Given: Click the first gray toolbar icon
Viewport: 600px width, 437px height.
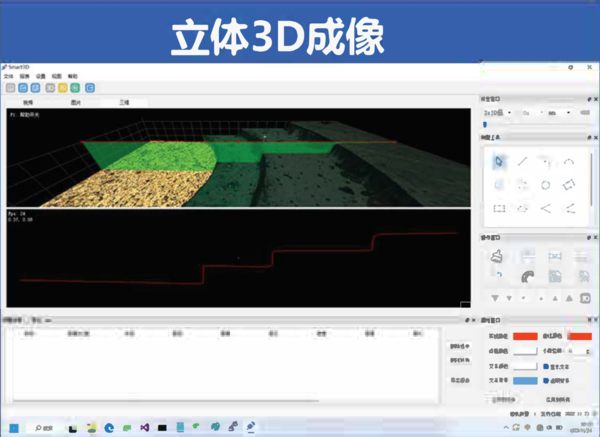Looking at the screenshot, I should pos(11,88).
